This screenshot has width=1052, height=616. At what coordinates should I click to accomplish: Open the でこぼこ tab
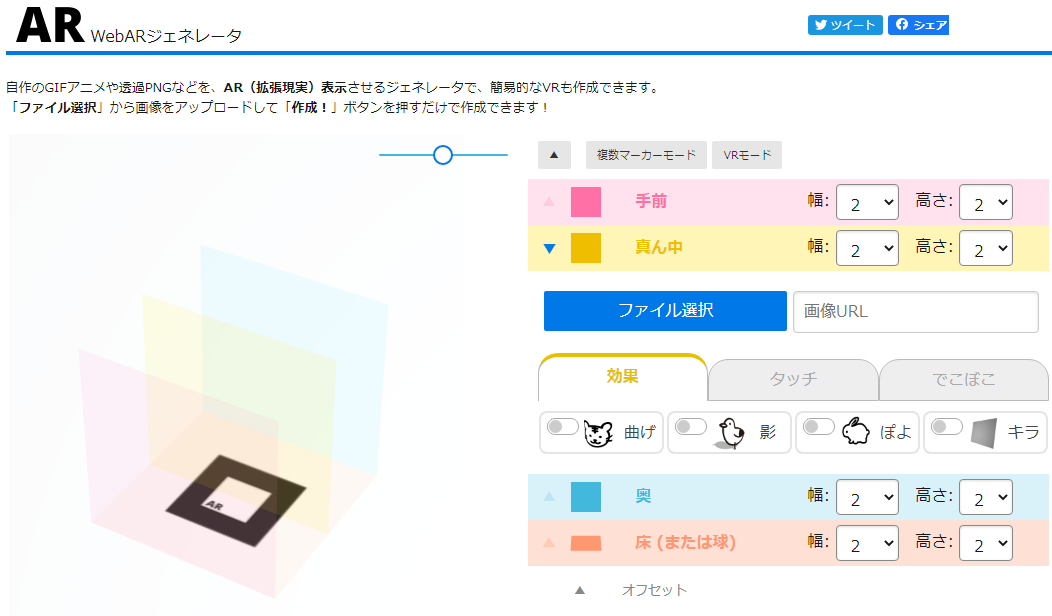coord(963,380)
